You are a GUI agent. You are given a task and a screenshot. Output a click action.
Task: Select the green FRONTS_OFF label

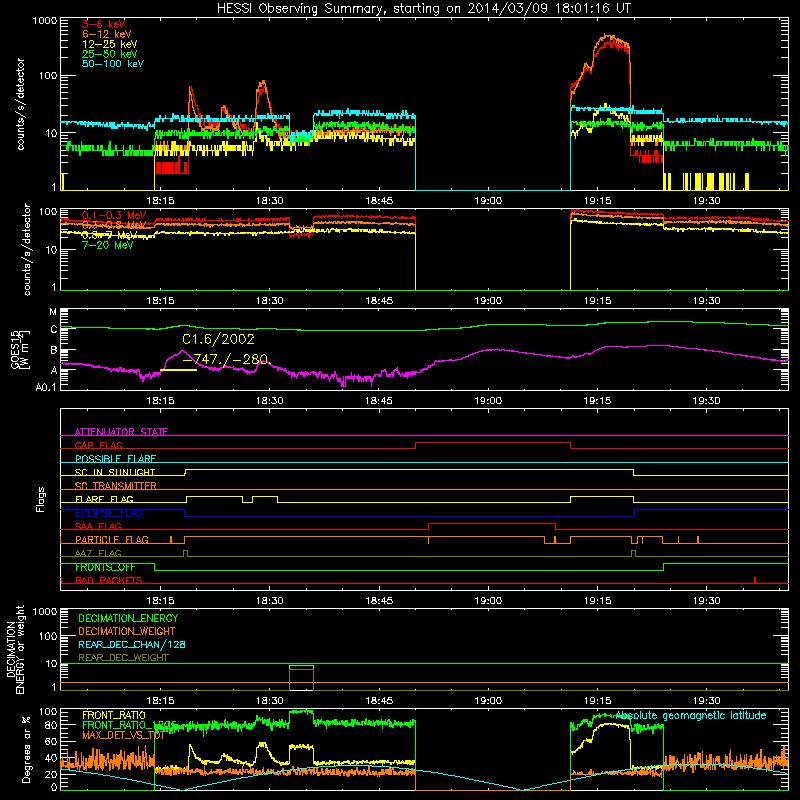(x=105, y=567)
